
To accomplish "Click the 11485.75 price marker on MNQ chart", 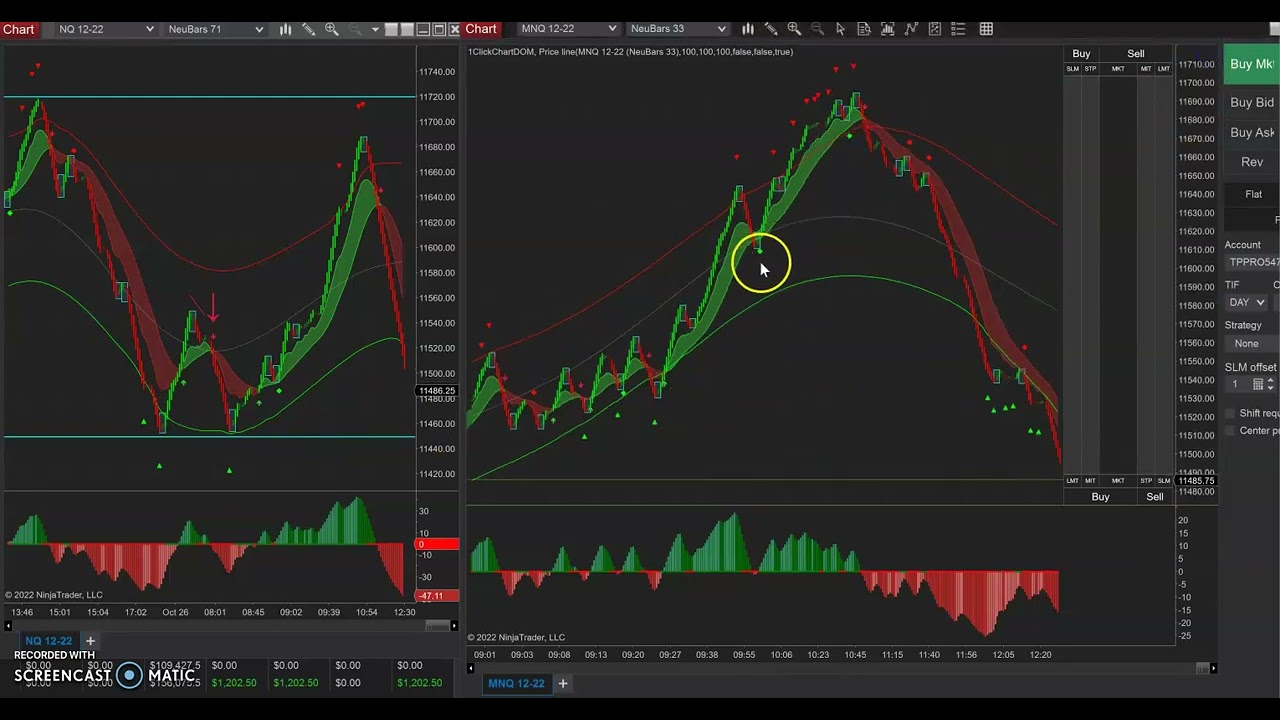I will tap(1196, 481).
